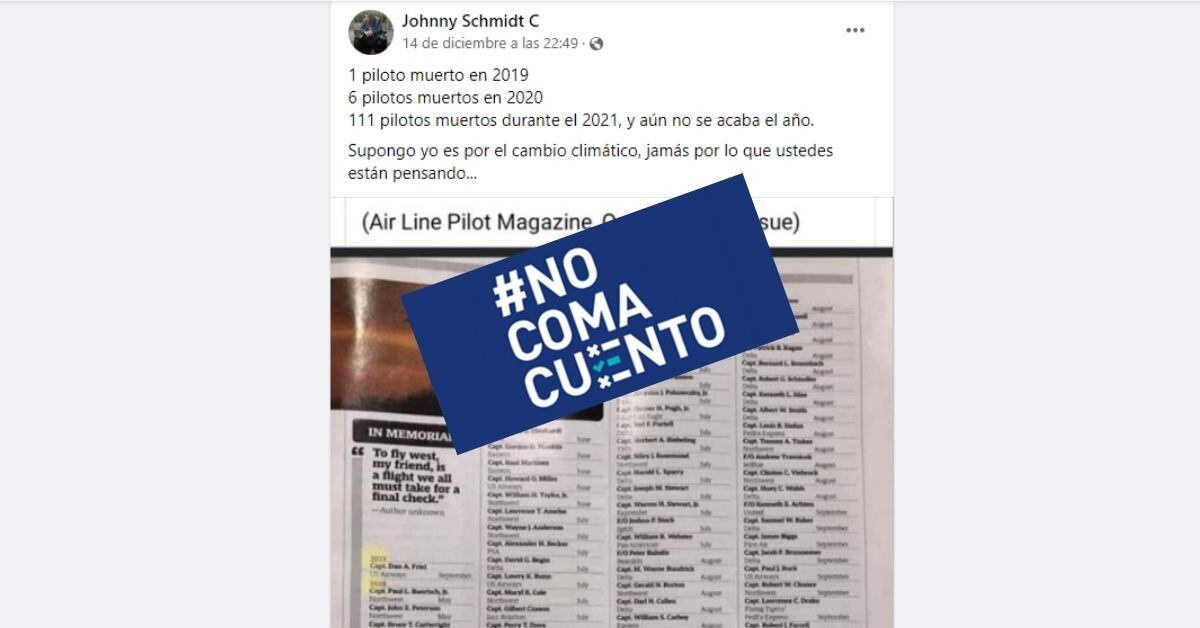The width and height of the screenshot is (1200, 628).
Task: Open the post timestamp 14 de diciembre
Action: pyautogui.click(x=490, y=43)
